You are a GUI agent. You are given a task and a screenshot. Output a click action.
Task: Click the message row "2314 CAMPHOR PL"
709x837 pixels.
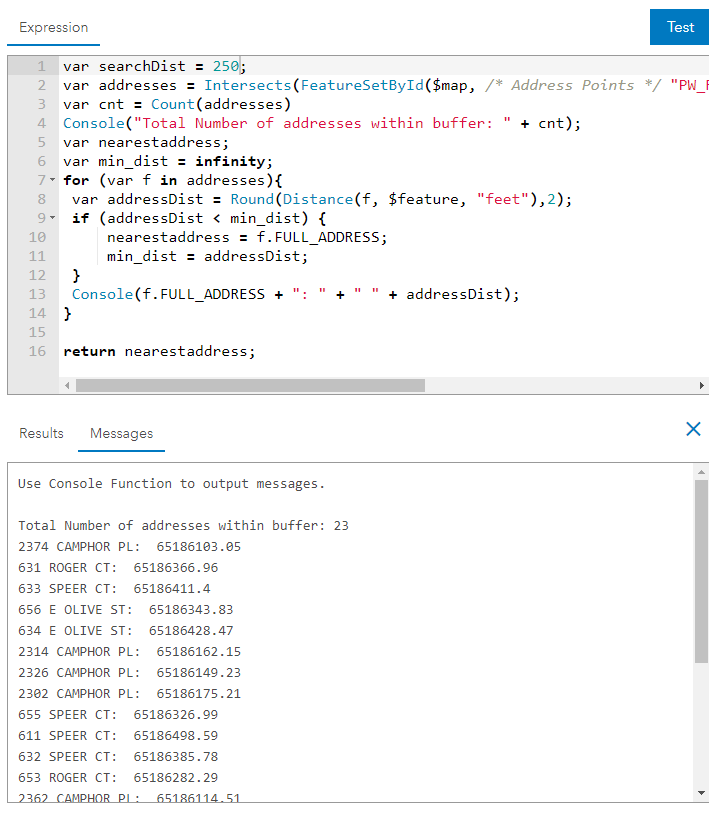[129, 652]
